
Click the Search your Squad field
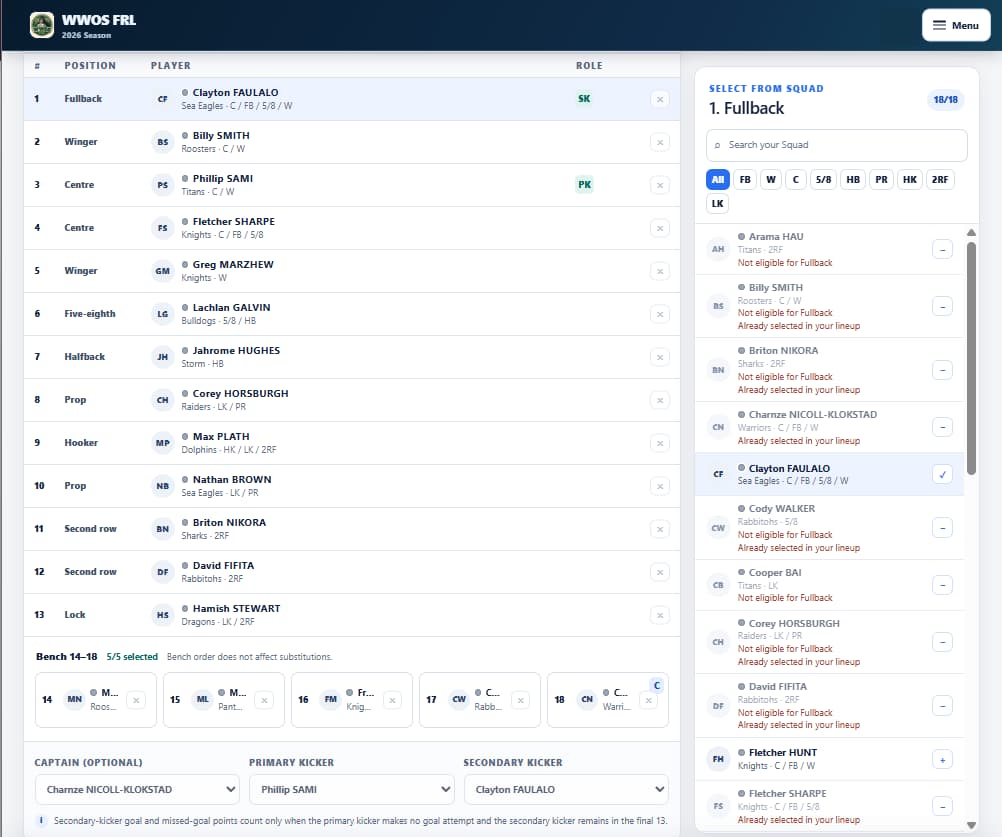836,145
